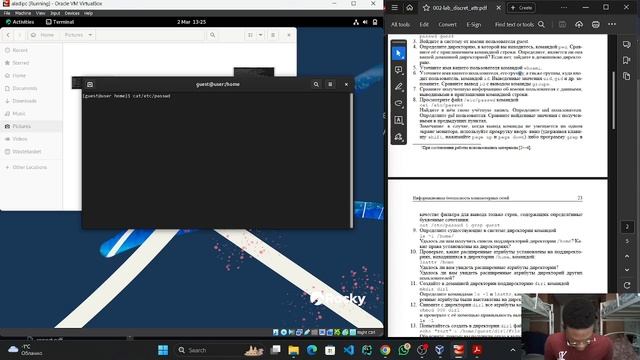Select the add text box tool
640x360 pixels.
pos(399,120)
